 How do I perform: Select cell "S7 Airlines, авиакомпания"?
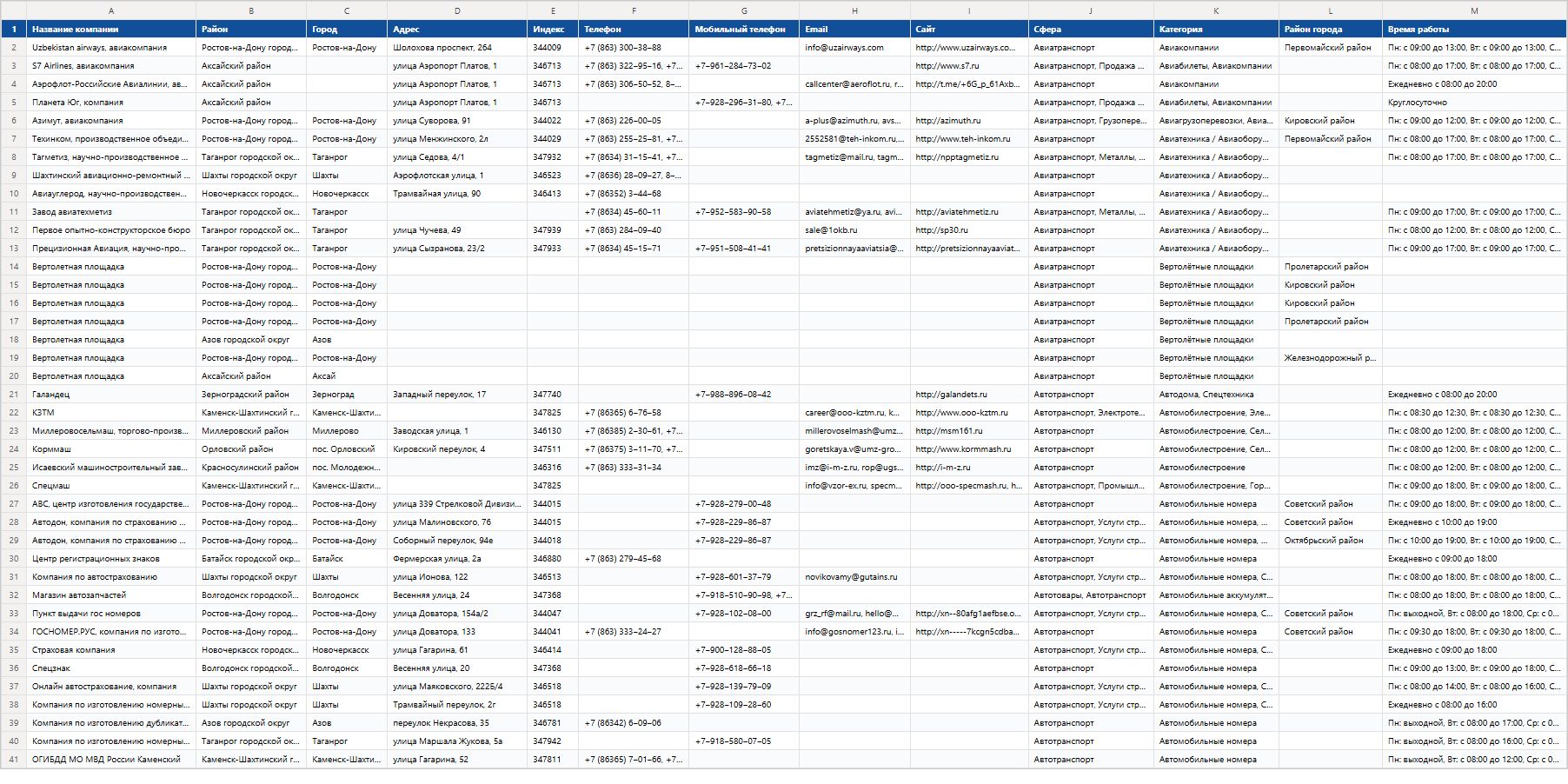click(x=111, y=66)
